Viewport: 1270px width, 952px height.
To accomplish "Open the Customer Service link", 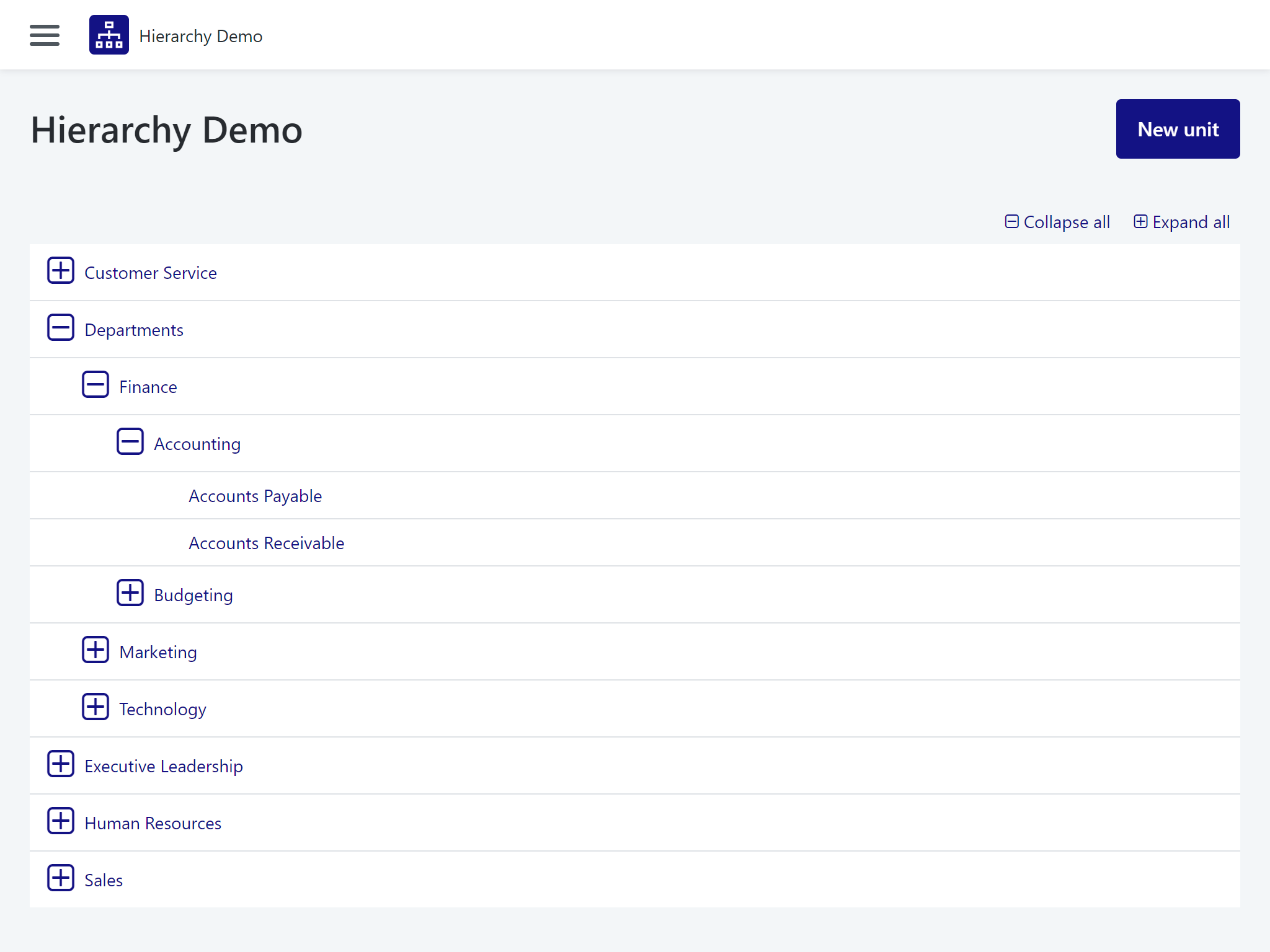I will pyautogui.click(x=151, y=273).
